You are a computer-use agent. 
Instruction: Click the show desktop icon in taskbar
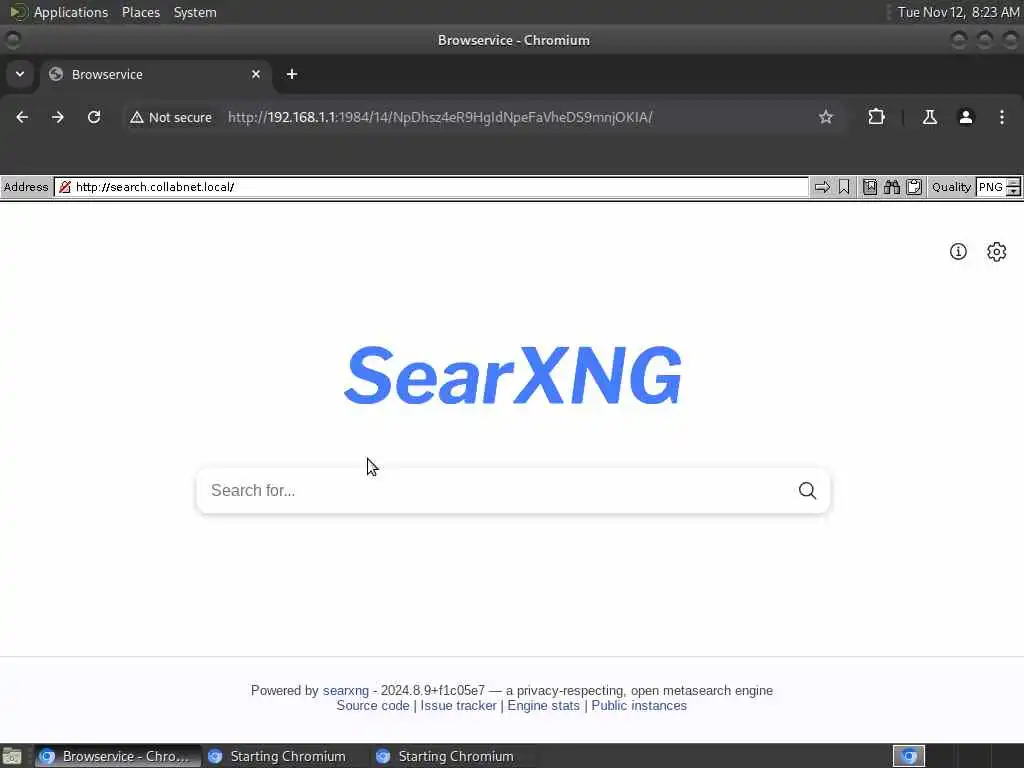(12, 756)
